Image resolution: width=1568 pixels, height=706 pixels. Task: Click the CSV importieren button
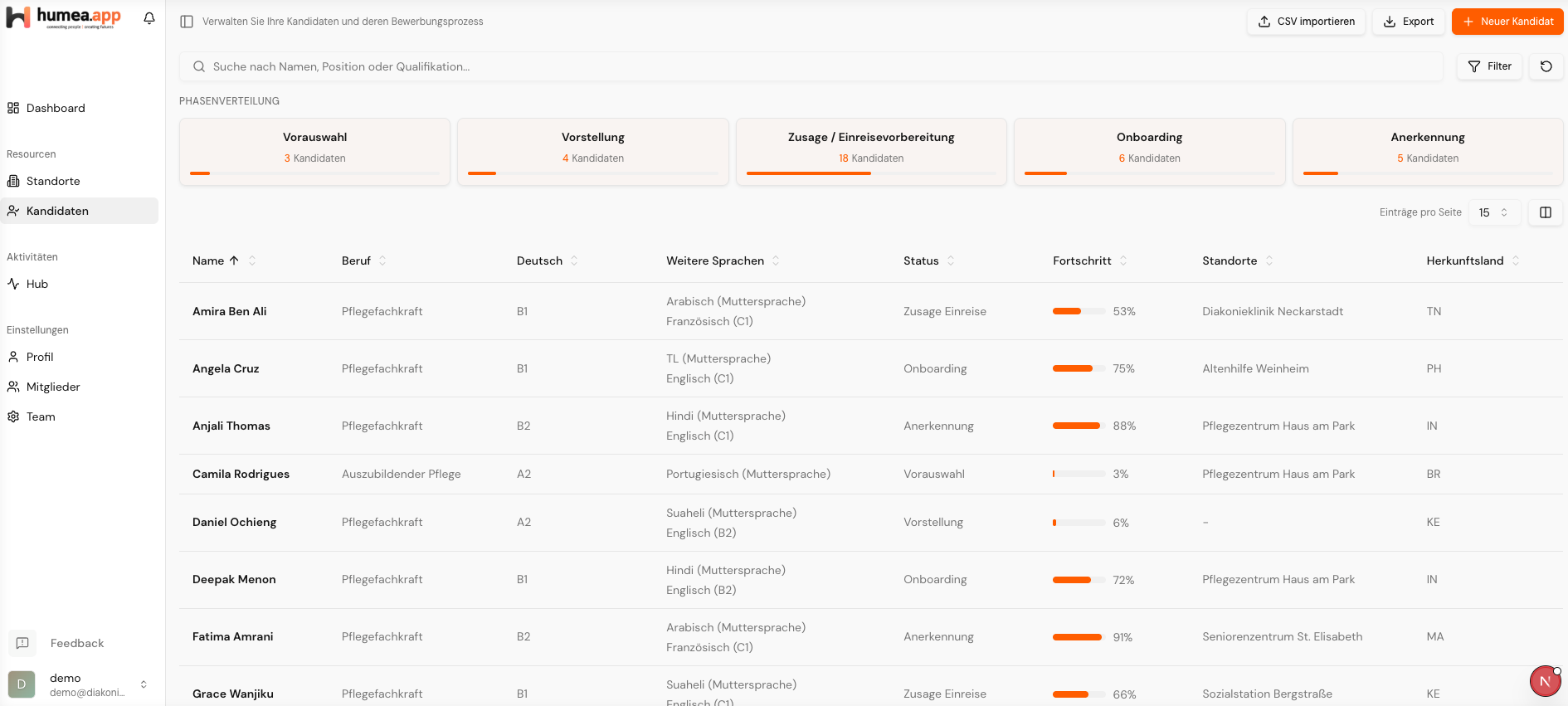pyautogui.click(x=1306, y=22)
